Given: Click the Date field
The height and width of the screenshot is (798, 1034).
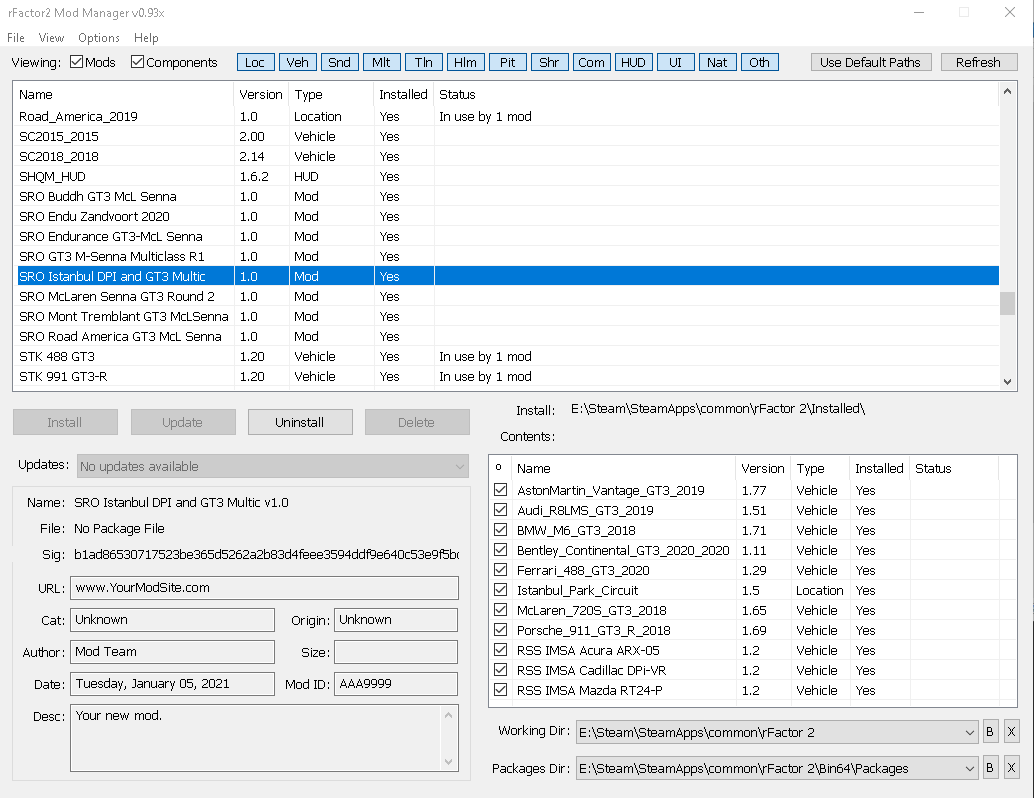Looking at the screenshot, I should pyautogui.click(x=172, y=684).
